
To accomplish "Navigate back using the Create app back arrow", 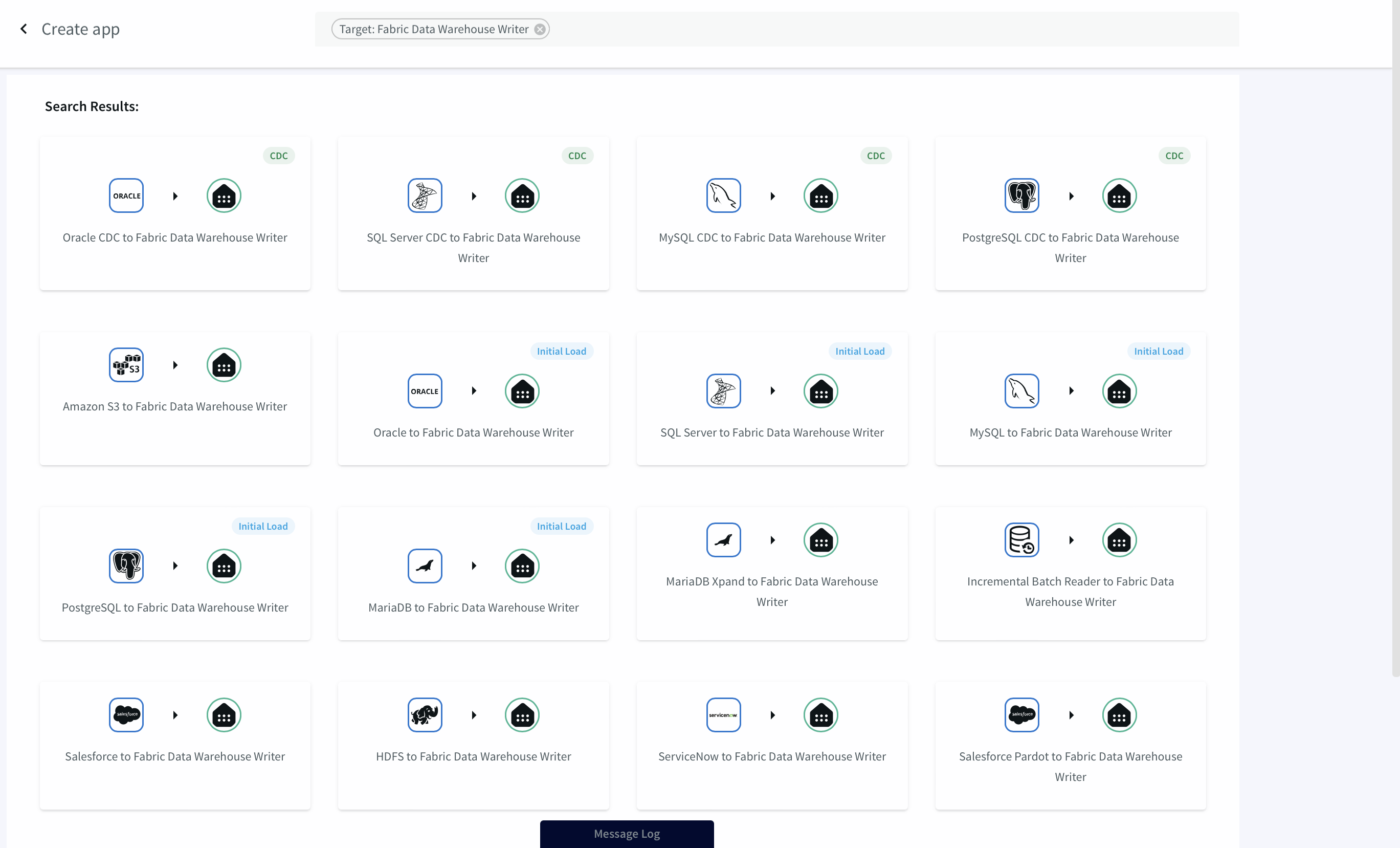I will click(x=24, y=29).
